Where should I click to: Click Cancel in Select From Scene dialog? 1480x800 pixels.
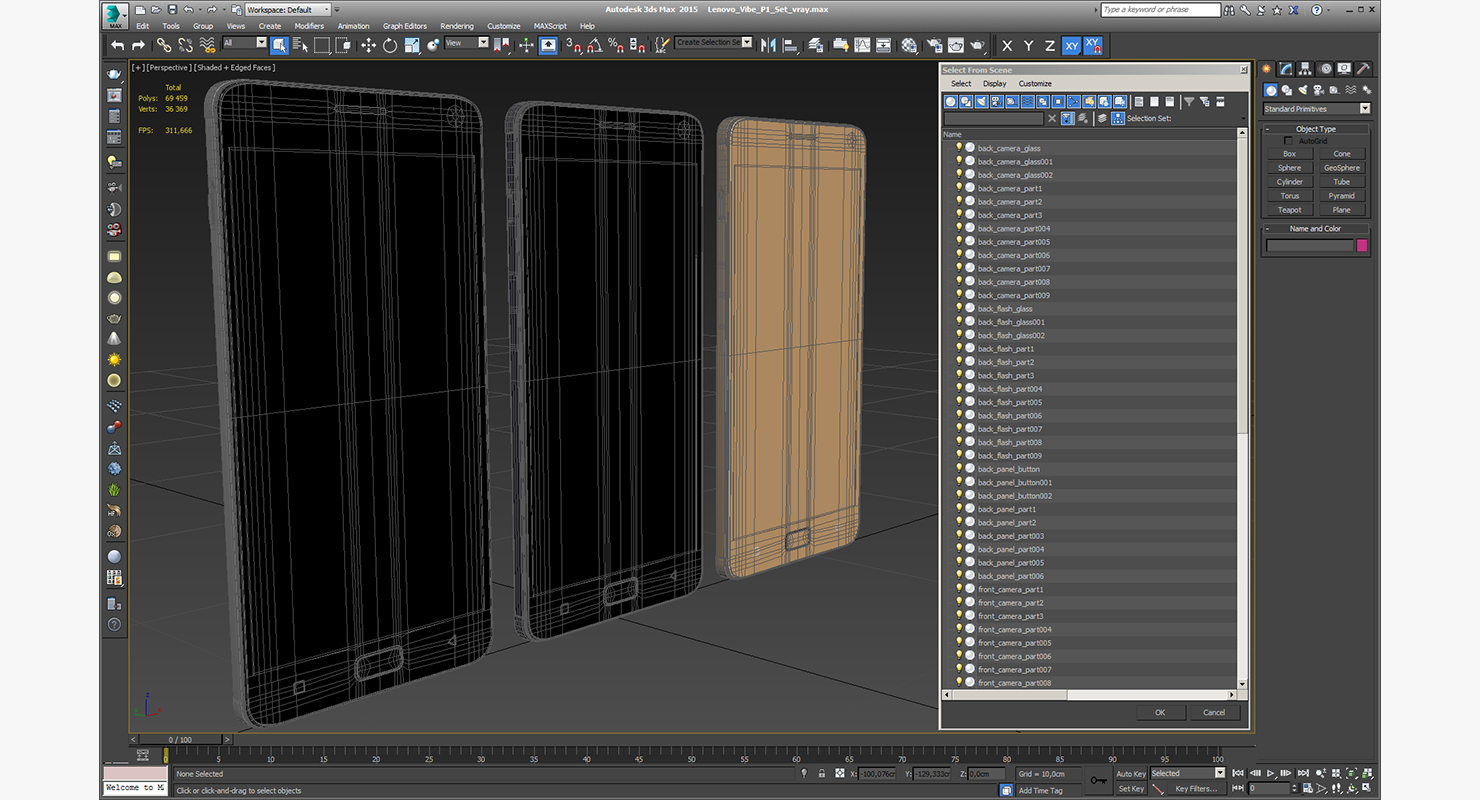coord(1214,712)
